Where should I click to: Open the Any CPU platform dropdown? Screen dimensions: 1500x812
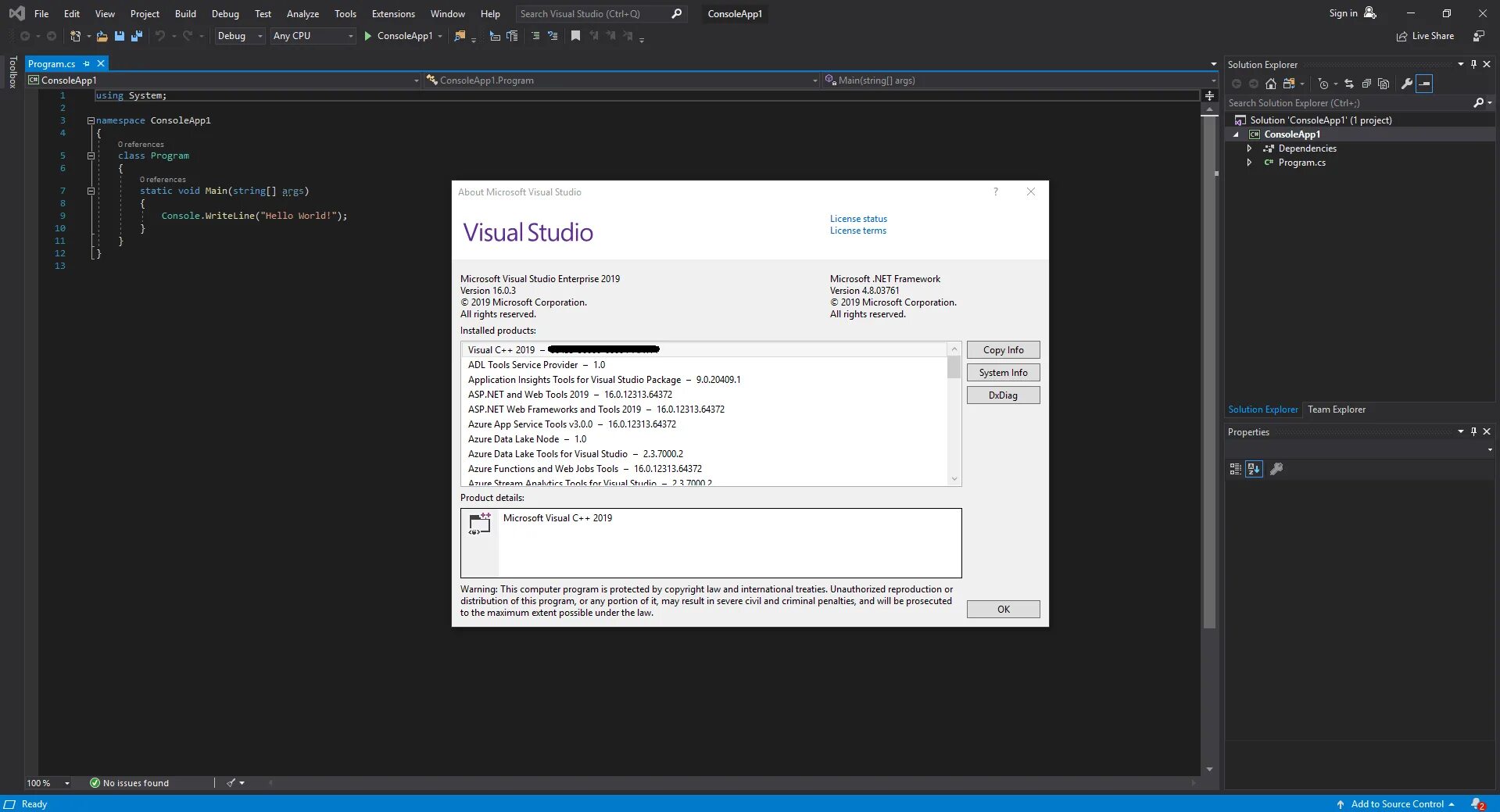click(x=313, y=36)
